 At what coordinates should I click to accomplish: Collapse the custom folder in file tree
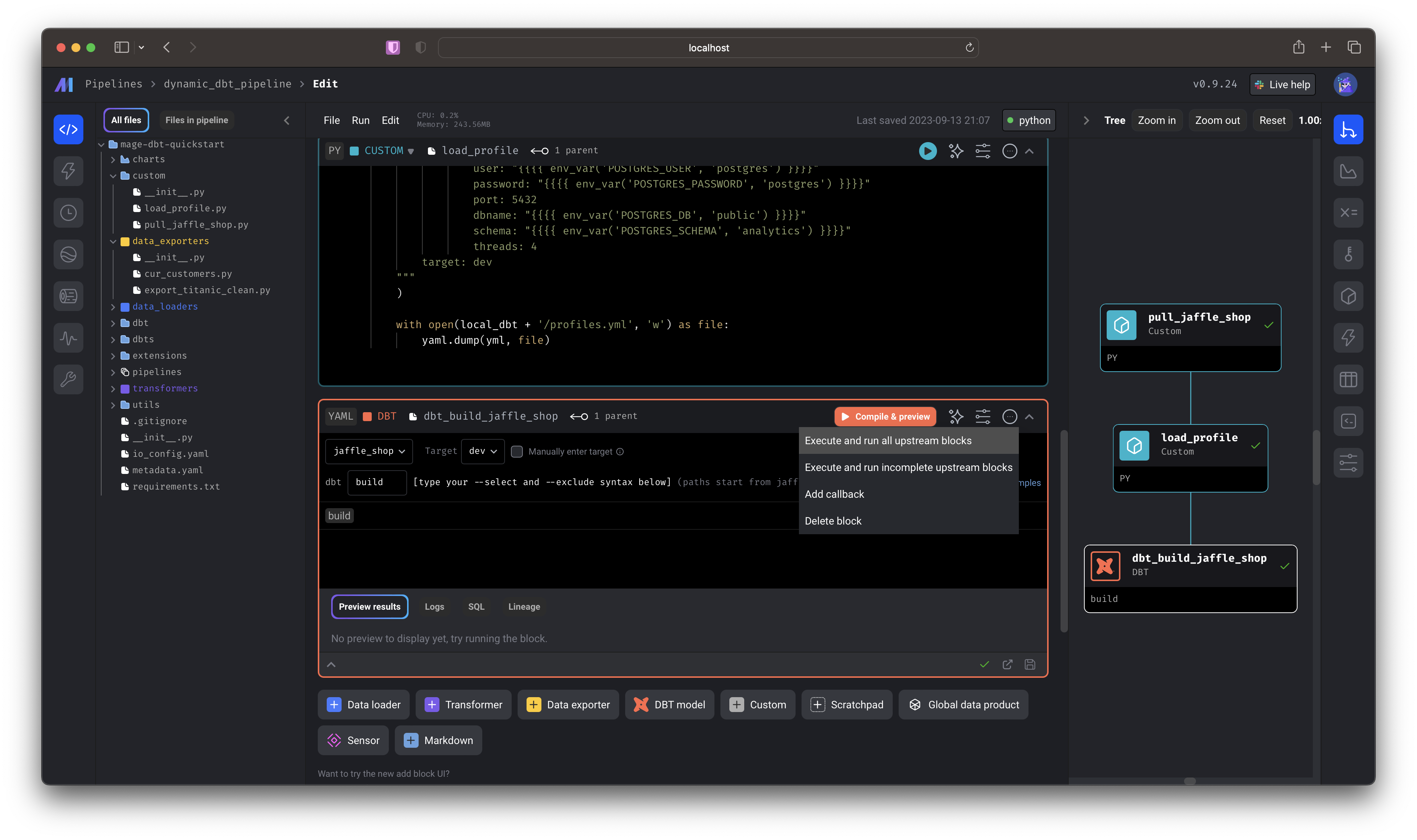point(113,176)
